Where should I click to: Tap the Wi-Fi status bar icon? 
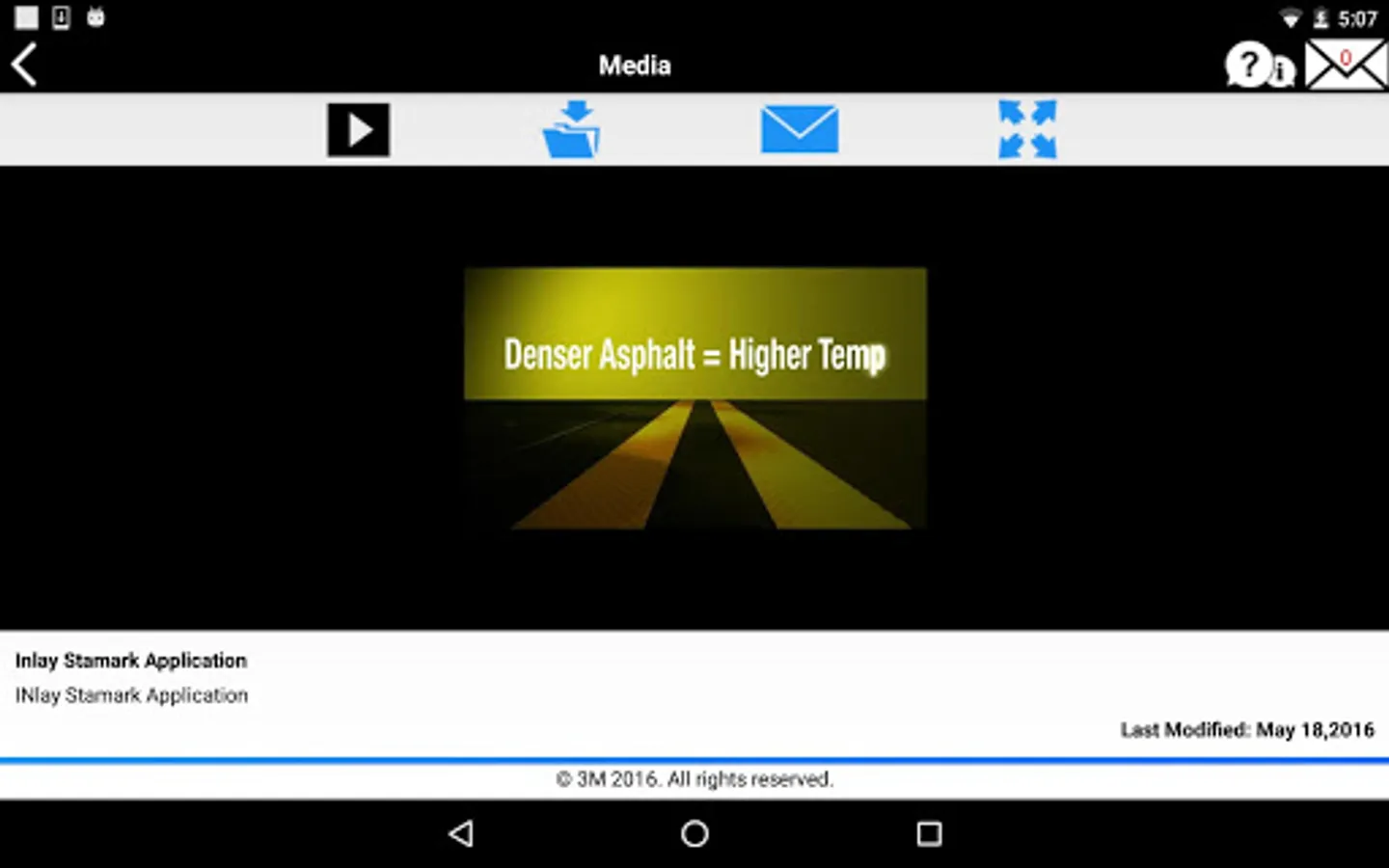[1291, 18]
